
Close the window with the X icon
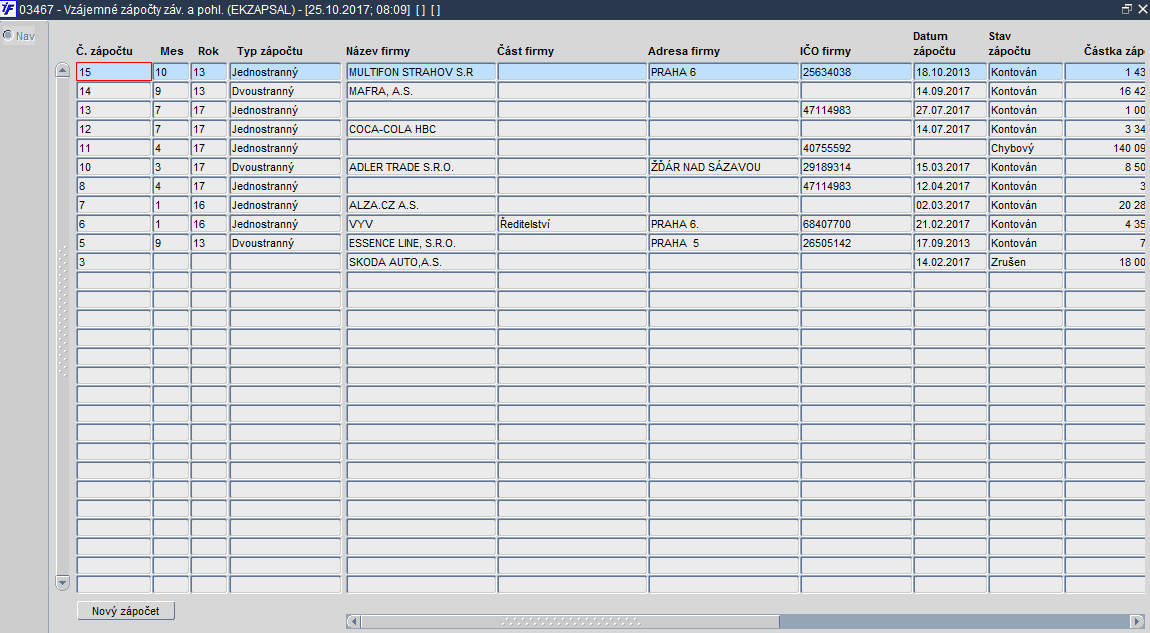coord(1143,10)
